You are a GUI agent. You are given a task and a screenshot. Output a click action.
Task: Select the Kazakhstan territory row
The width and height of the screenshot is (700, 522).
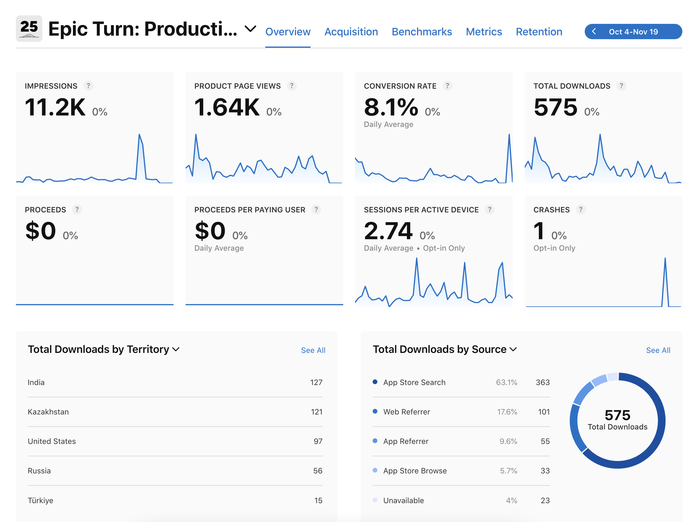[x=175, y=412]
